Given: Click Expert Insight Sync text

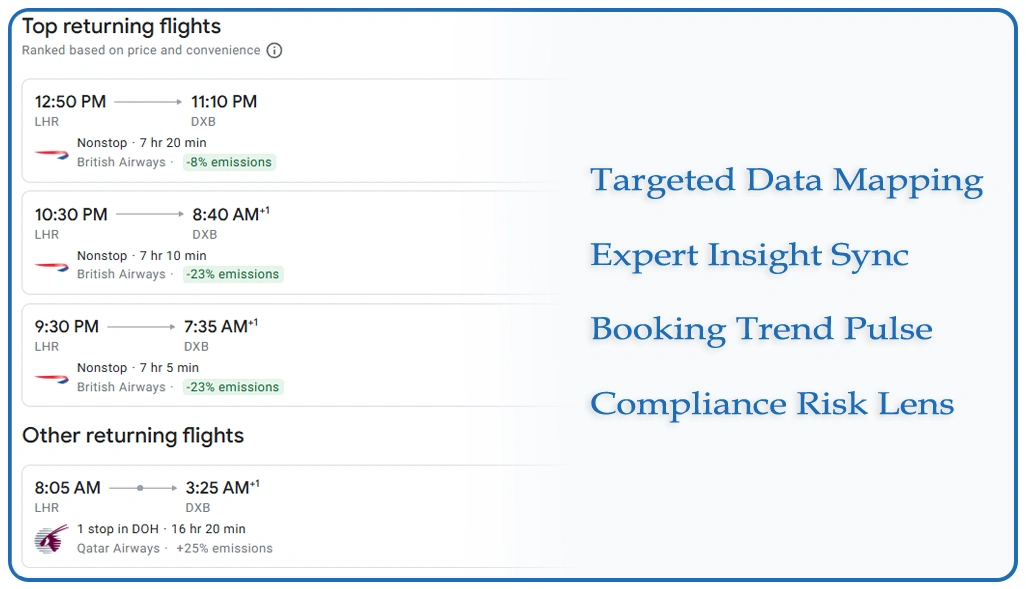Looking at the screenshot, I should (749, 256).
